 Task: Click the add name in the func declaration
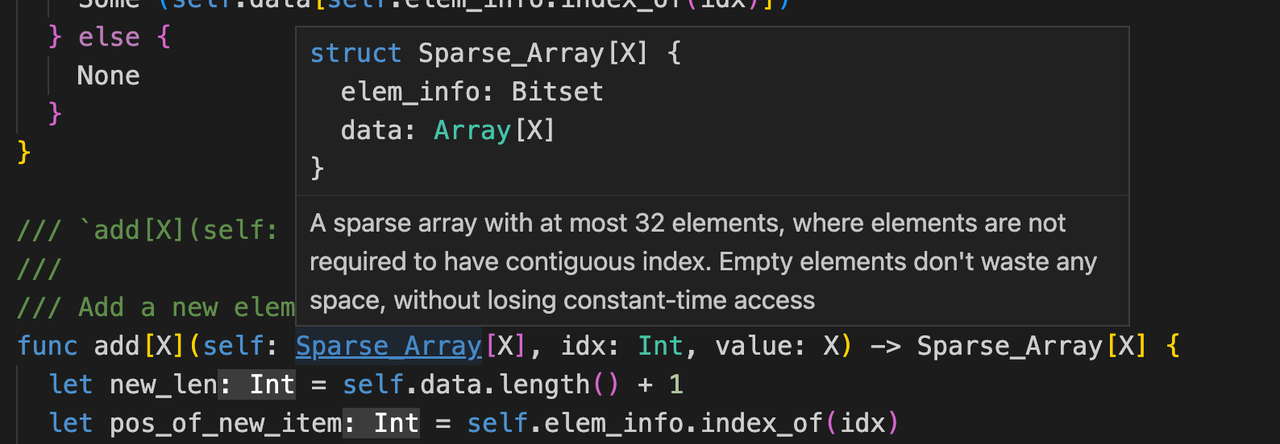(117, 346)
